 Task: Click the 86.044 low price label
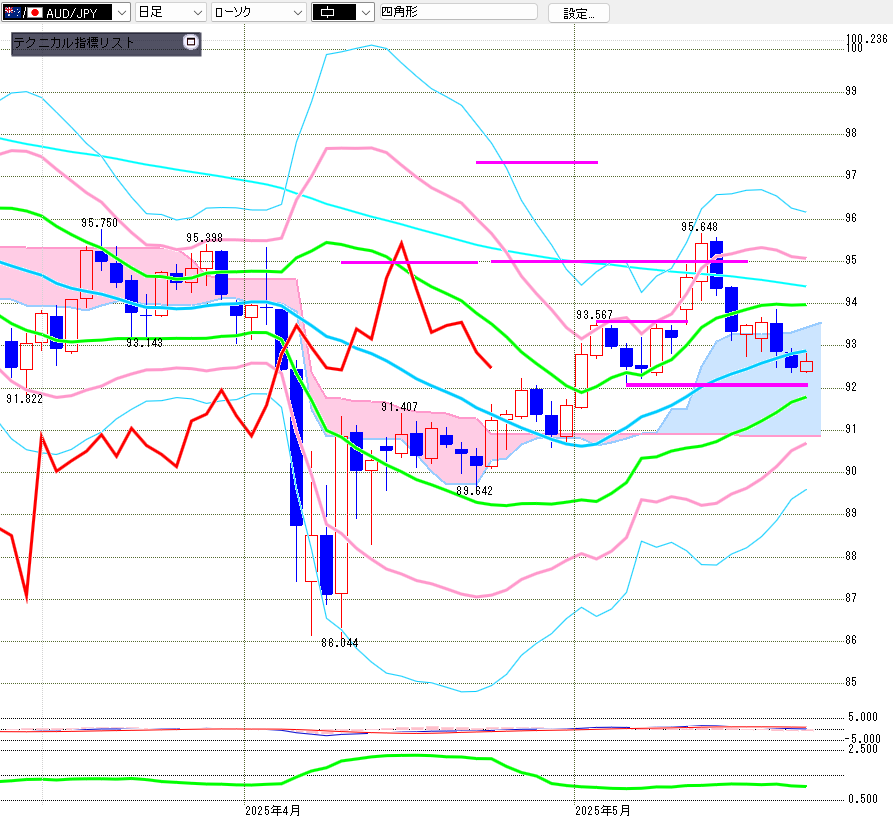(x=339, y=643)
